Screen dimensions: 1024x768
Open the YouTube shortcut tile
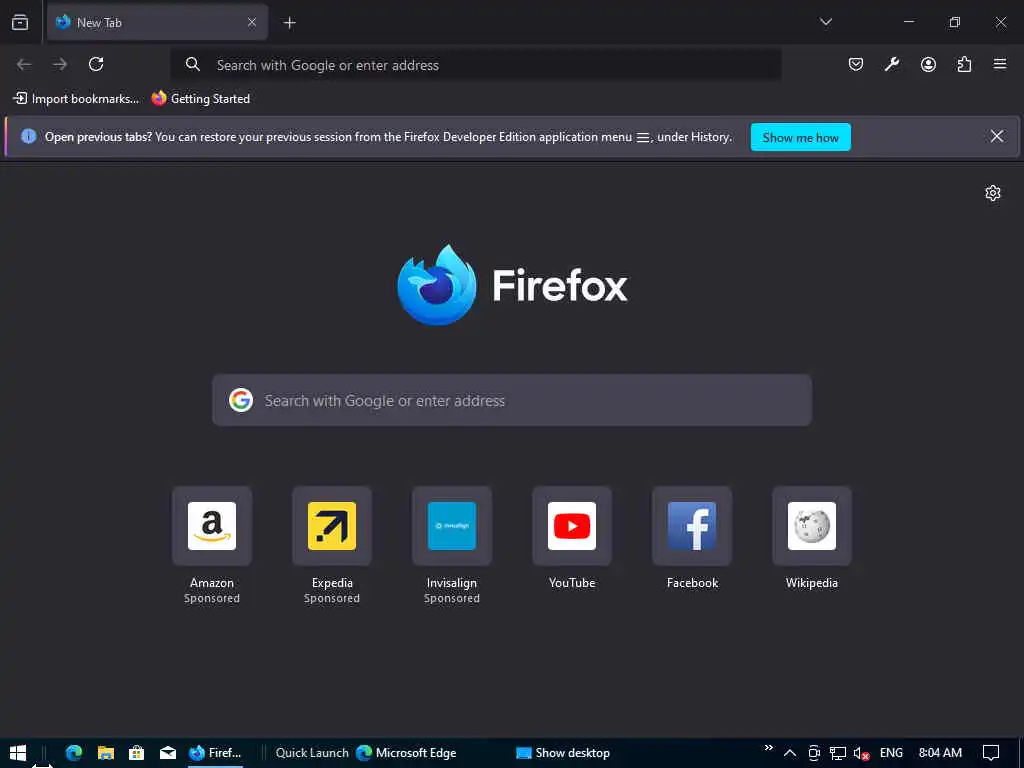pyautogui.click(x=572, y=526)
